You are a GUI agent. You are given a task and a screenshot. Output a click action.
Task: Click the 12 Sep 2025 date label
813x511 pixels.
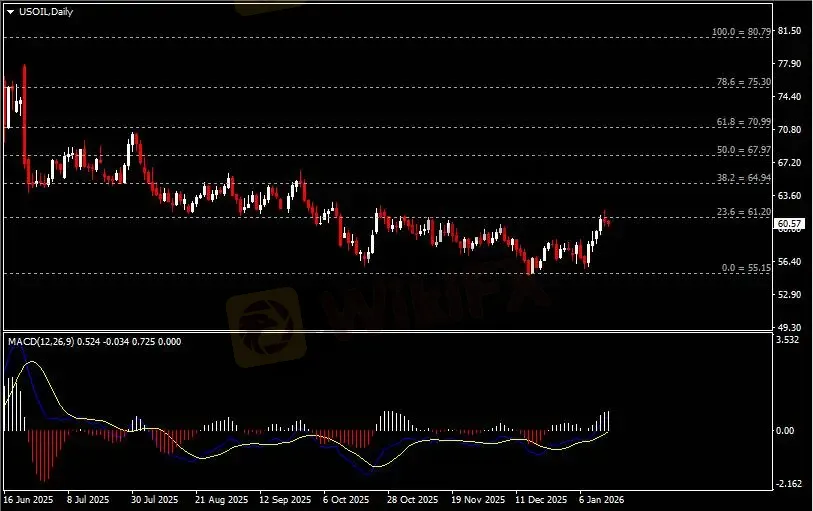pyautogui.click(x=286, y=500)
